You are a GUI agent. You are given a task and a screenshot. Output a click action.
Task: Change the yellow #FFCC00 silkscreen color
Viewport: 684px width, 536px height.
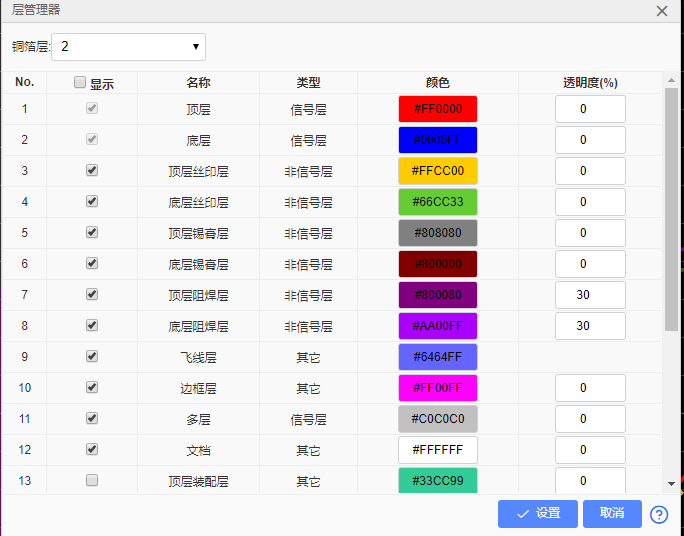click(x=437, y=171)
